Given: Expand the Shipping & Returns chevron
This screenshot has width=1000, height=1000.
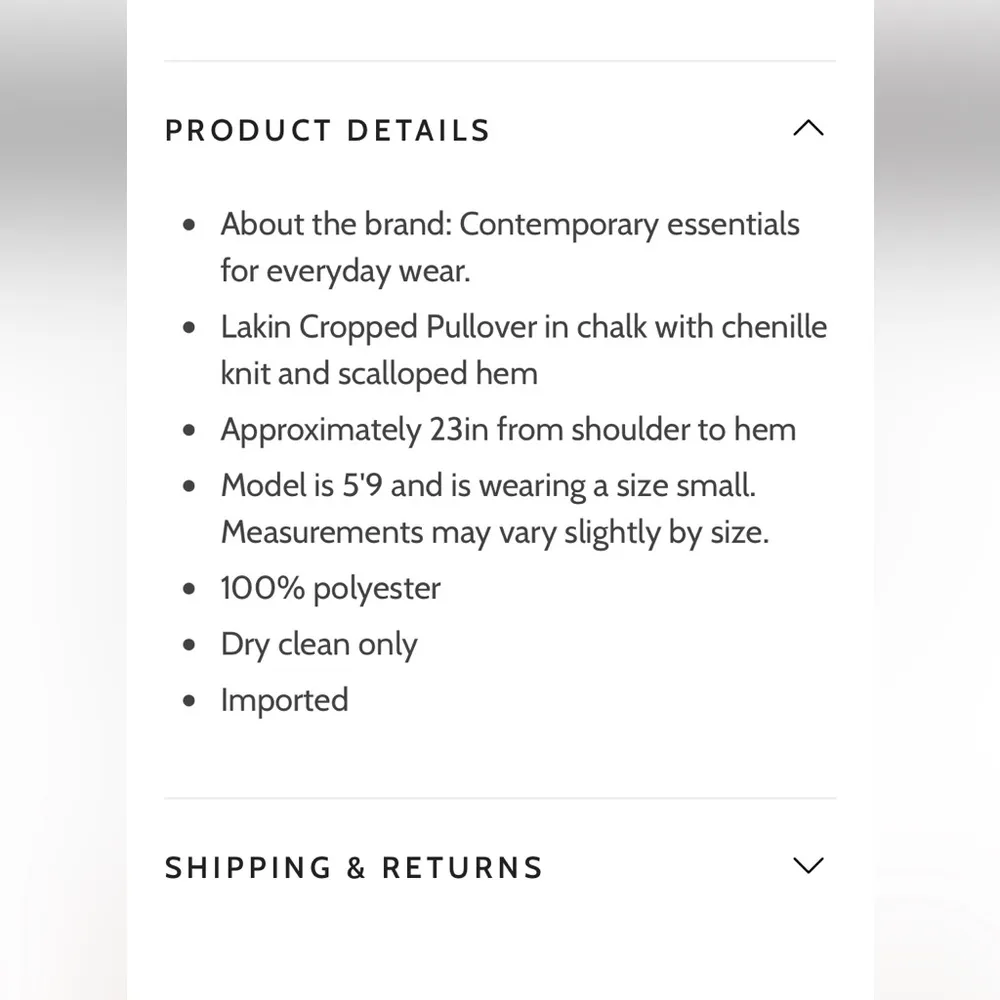Looking at the screenshot, I should click(807, 866).
